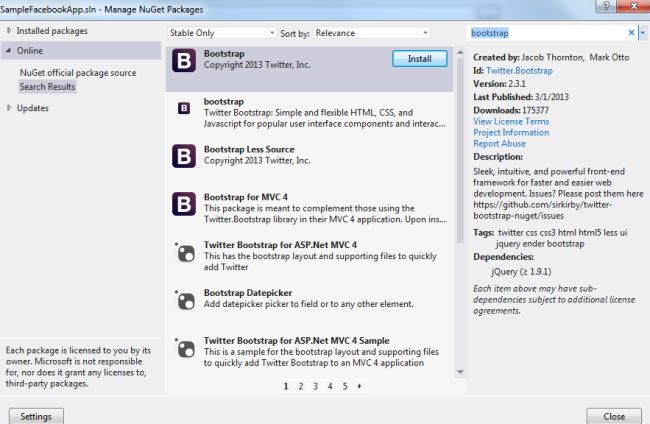The width and height of the screenshot is (650, 424).
Task: Click the Bootstrap for MVC 4 icon
Action: point(184,204)
